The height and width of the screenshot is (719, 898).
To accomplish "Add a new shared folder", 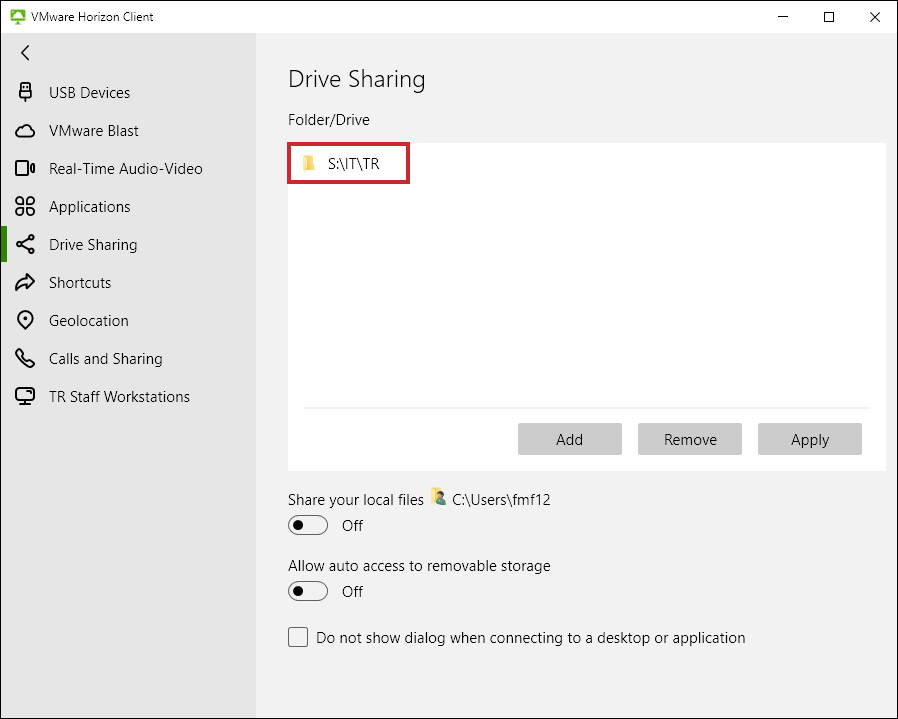I will point(570,439).
